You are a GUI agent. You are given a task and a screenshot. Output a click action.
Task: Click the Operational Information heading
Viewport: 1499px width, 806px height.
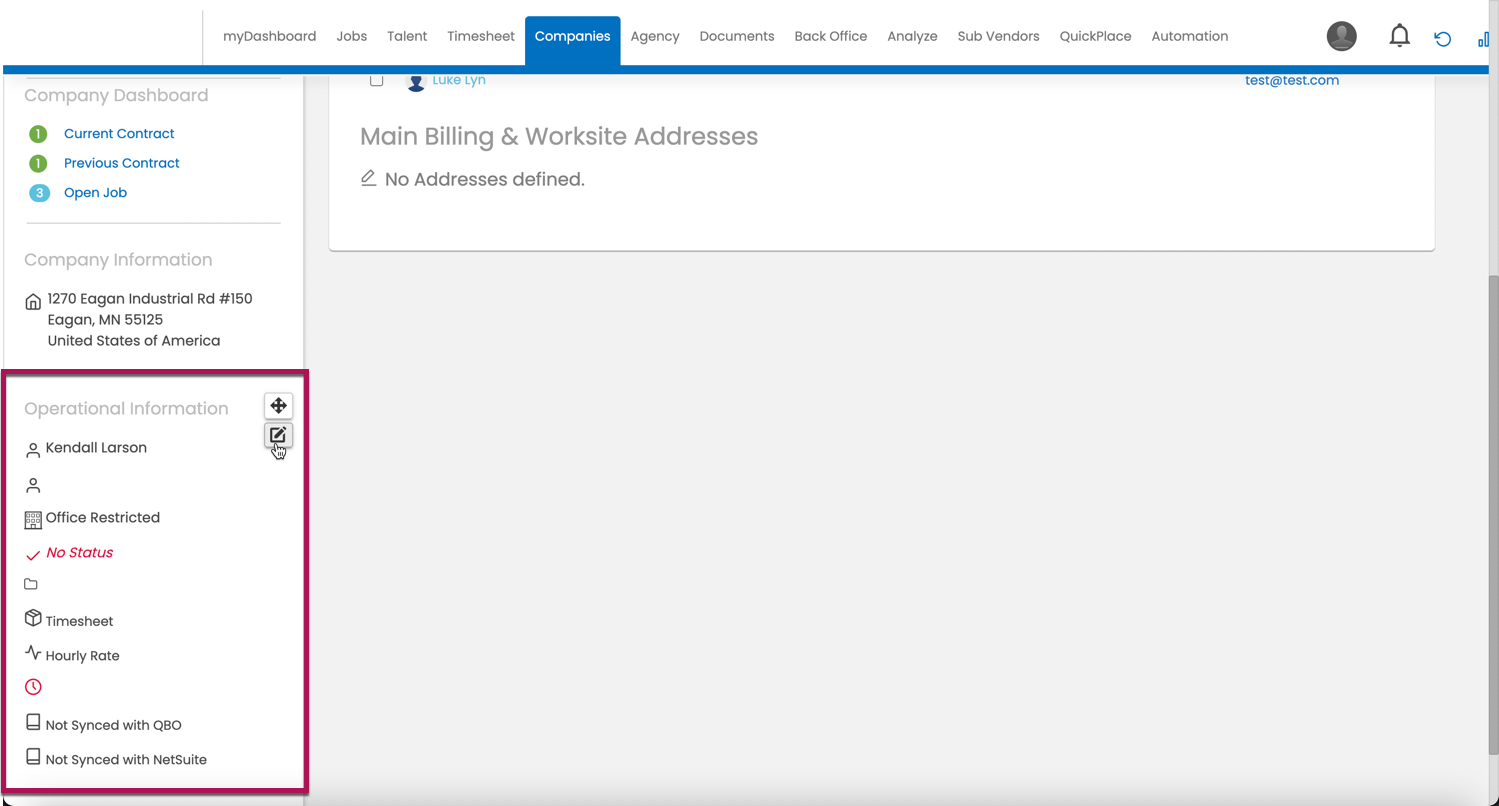click(126, 409)
